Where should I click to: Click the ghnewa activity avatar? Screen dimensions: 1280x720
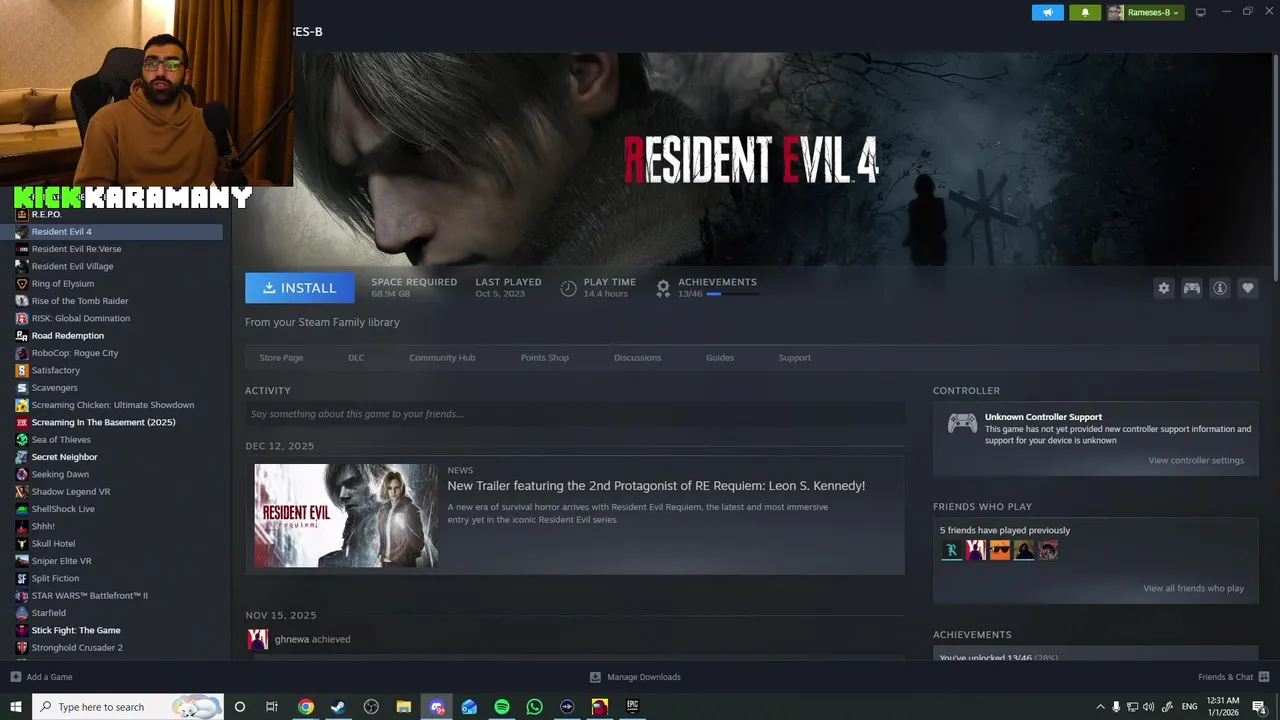(258, 639)
